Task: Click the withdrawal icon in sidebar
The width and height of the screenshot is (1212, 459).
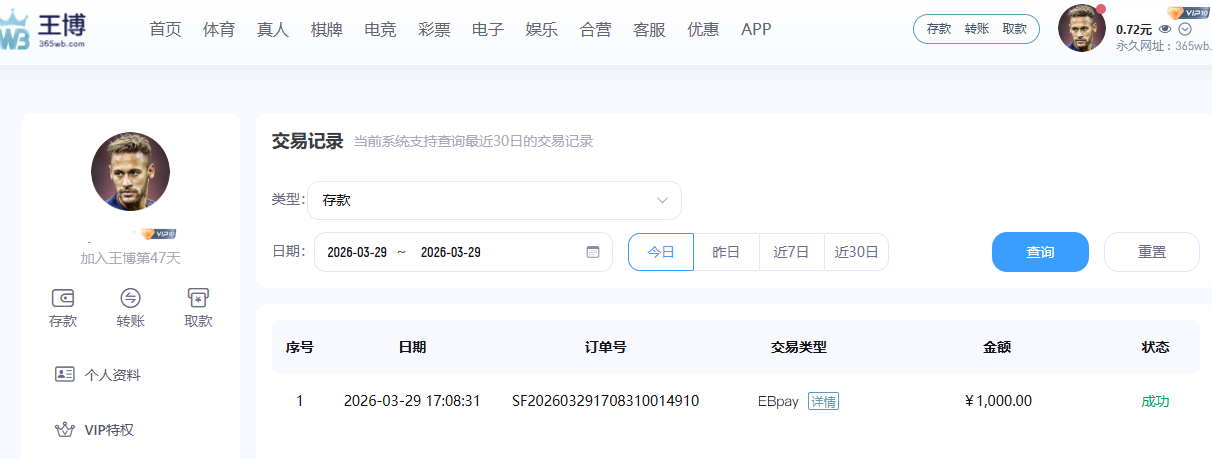Action: tap(198, 299)
